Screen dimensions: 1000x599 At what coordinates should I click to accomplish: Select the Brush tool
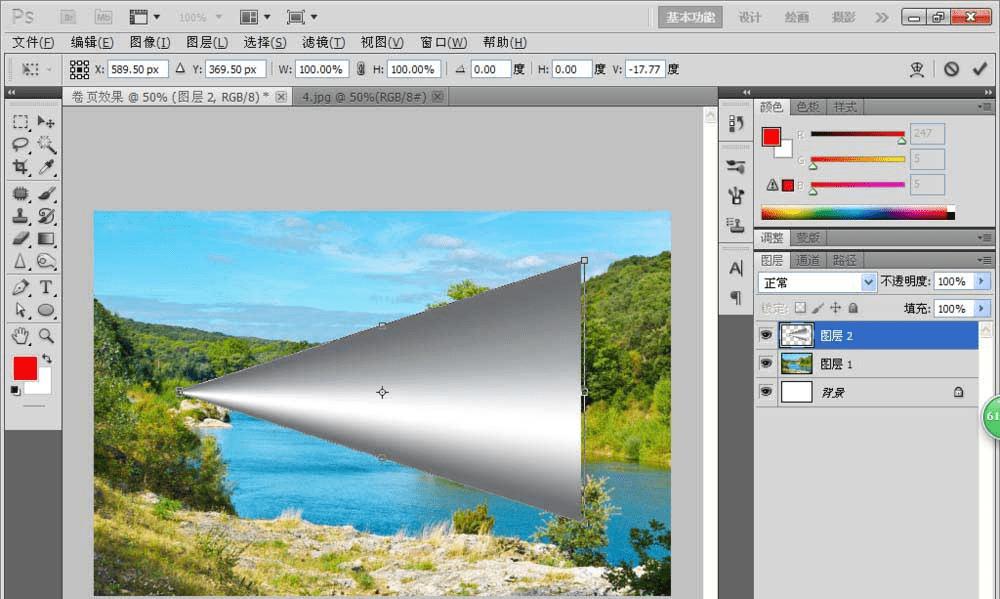46,193
